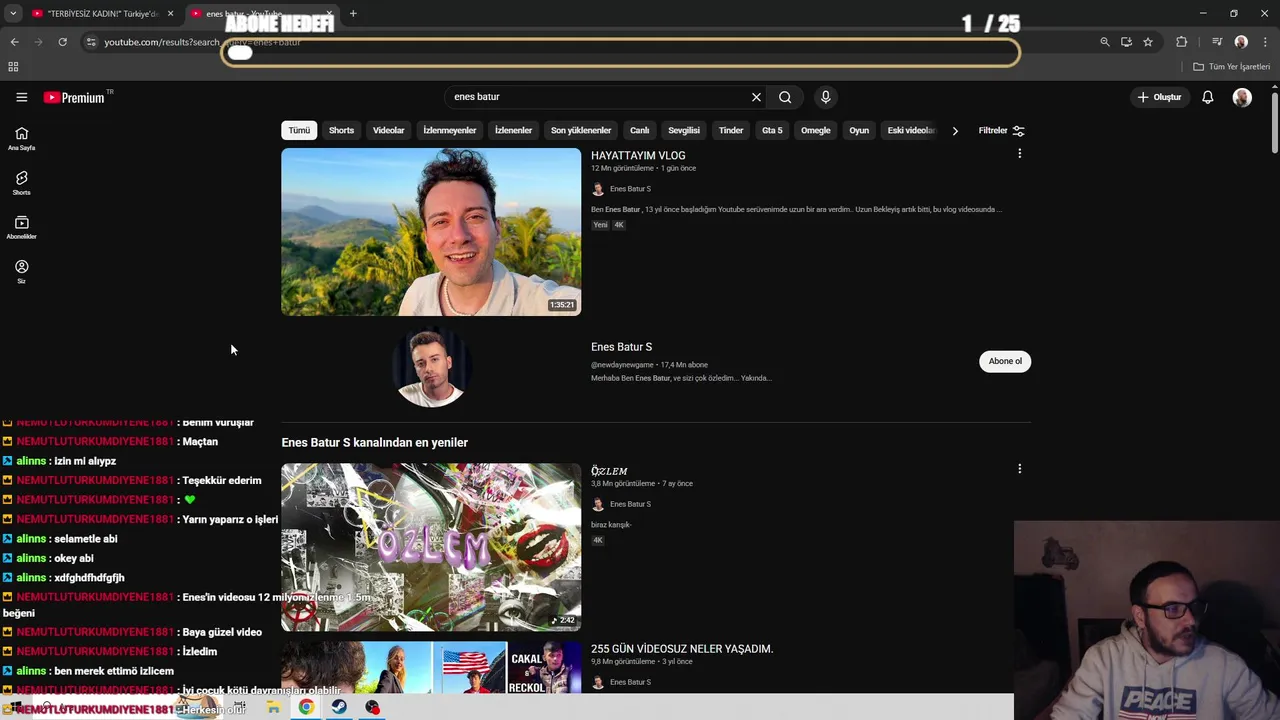The height and width of the screenshot is (720, 1280).
Task: Open Chrome three-dot menu
Action: [x=1265, y=42]
